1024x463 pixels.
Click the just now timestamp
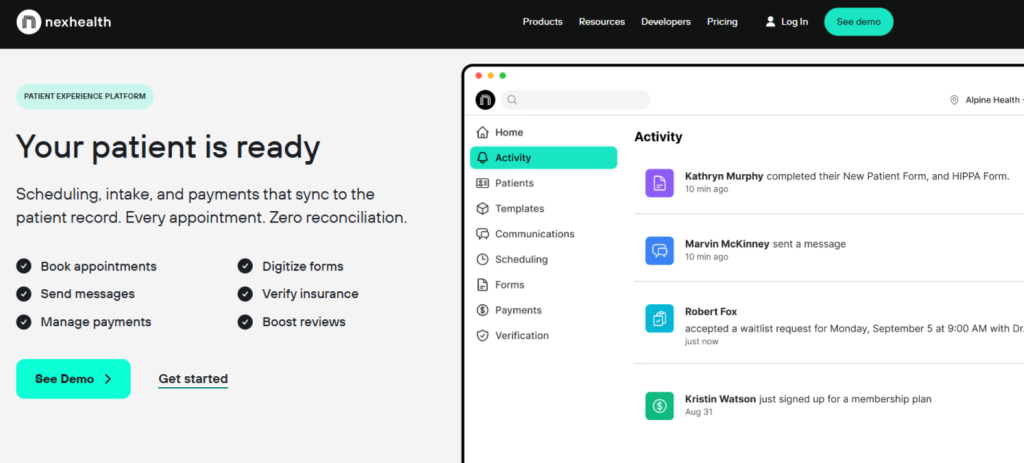click(701, 342)
